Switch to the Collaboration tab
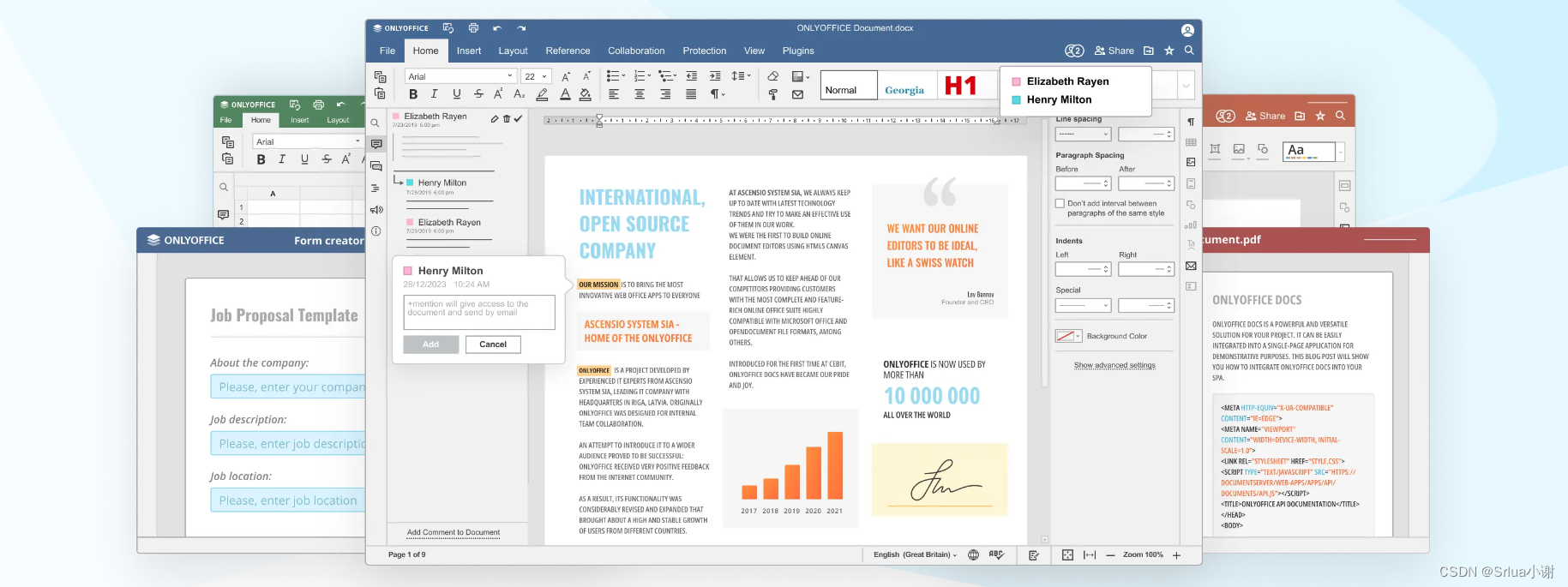The height and width of the screenshot is (587, 1568). click(x=636, y=51)
